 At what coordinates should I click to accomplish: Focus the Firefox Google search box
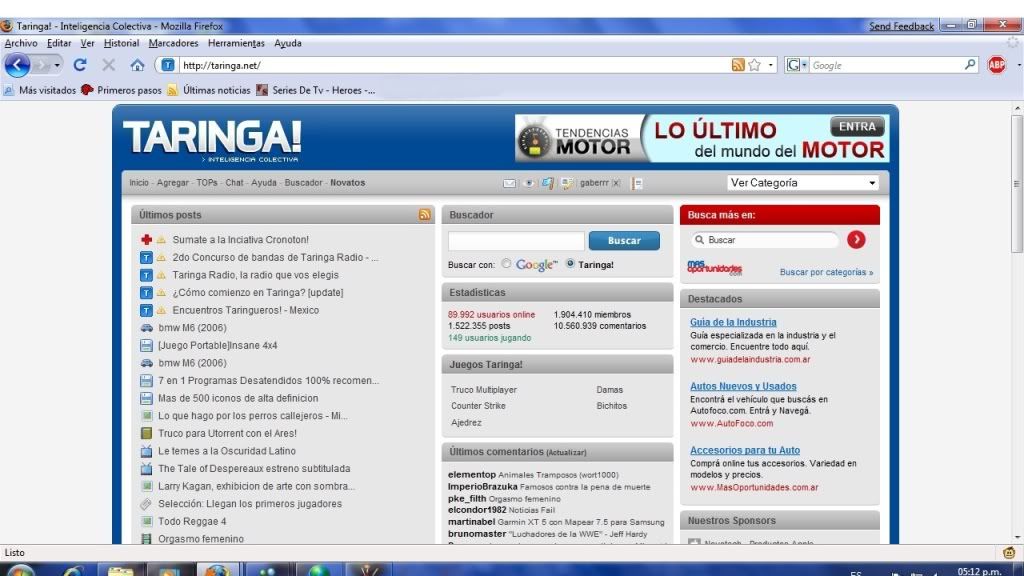pos(886,65)
